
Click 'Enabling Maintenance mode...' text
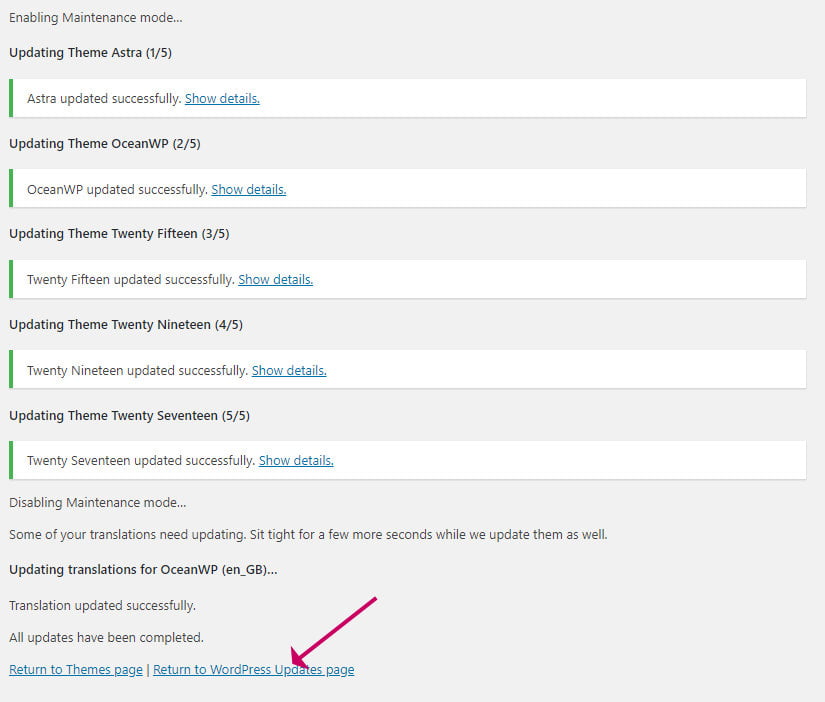click(96, 17)
